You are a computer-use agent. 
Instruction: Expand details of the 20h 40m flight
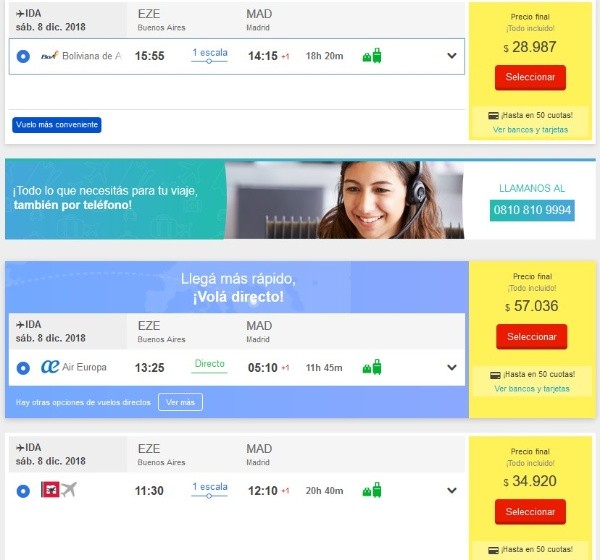click(452, 490)
